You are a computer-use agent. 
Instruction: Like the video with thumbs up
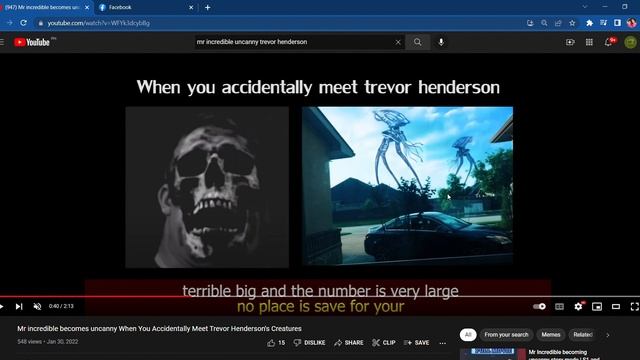[x=276, y=343]
